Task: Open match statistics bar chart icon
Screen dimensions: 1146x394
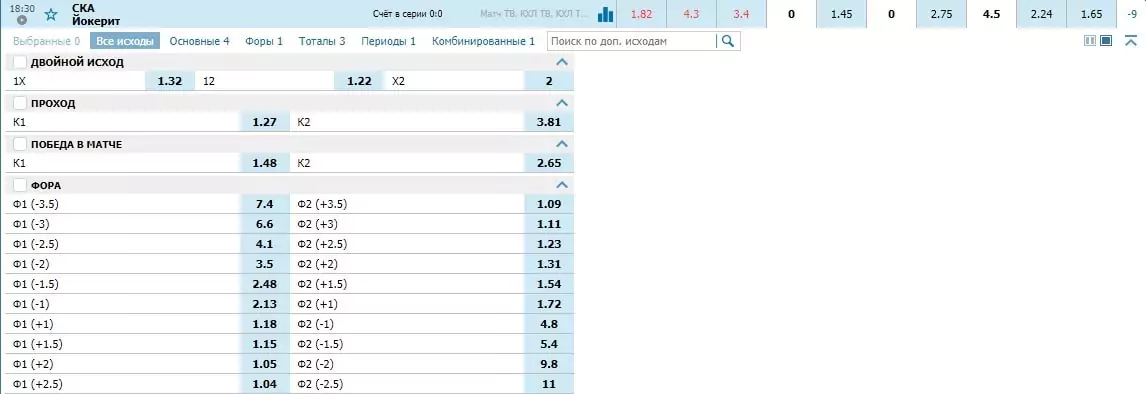Action: (605, 14)
